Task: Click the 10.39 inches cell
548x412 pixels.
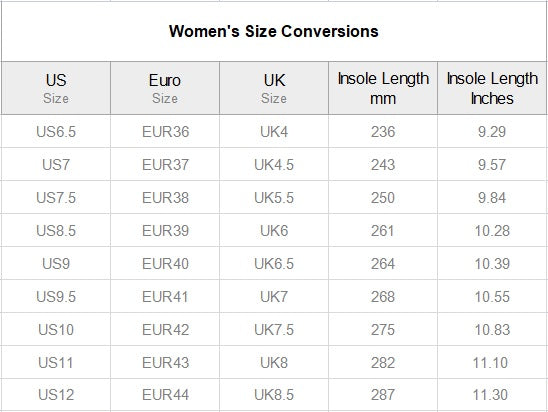Action: (x=492, y=263)
